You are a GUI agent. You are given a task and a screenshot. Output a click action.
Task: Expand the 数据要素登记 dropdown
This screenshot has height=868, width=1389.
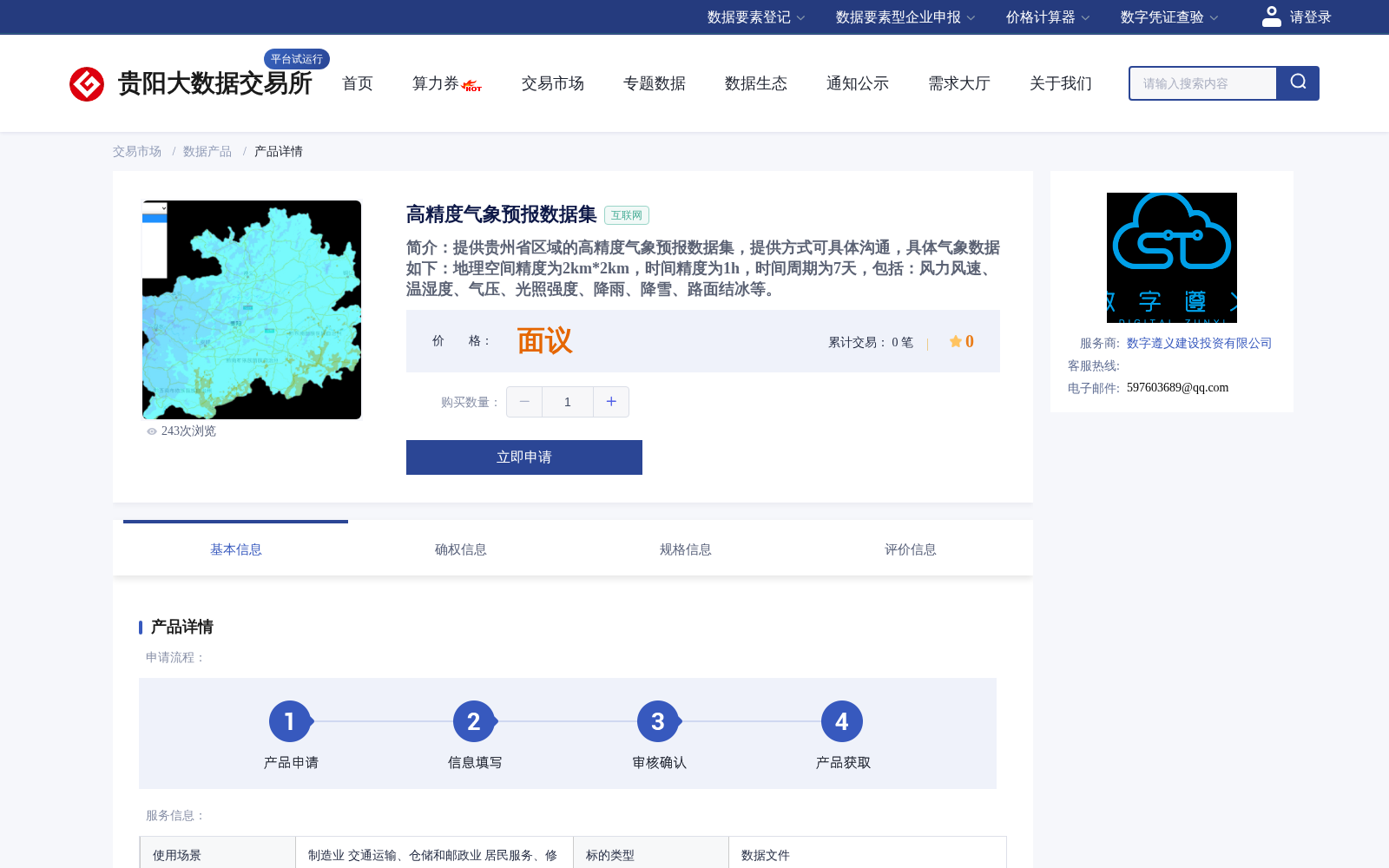(756, 17)
